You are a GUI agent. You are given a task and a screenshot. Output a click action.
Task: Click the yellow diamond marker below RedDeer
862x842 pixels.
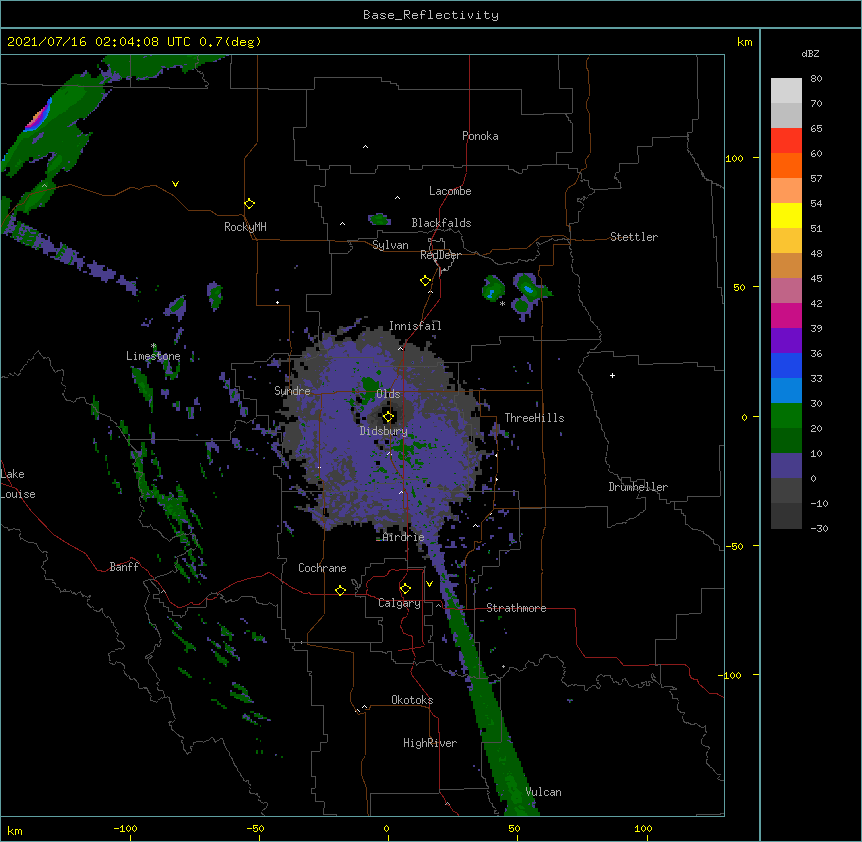click(425, 281)
